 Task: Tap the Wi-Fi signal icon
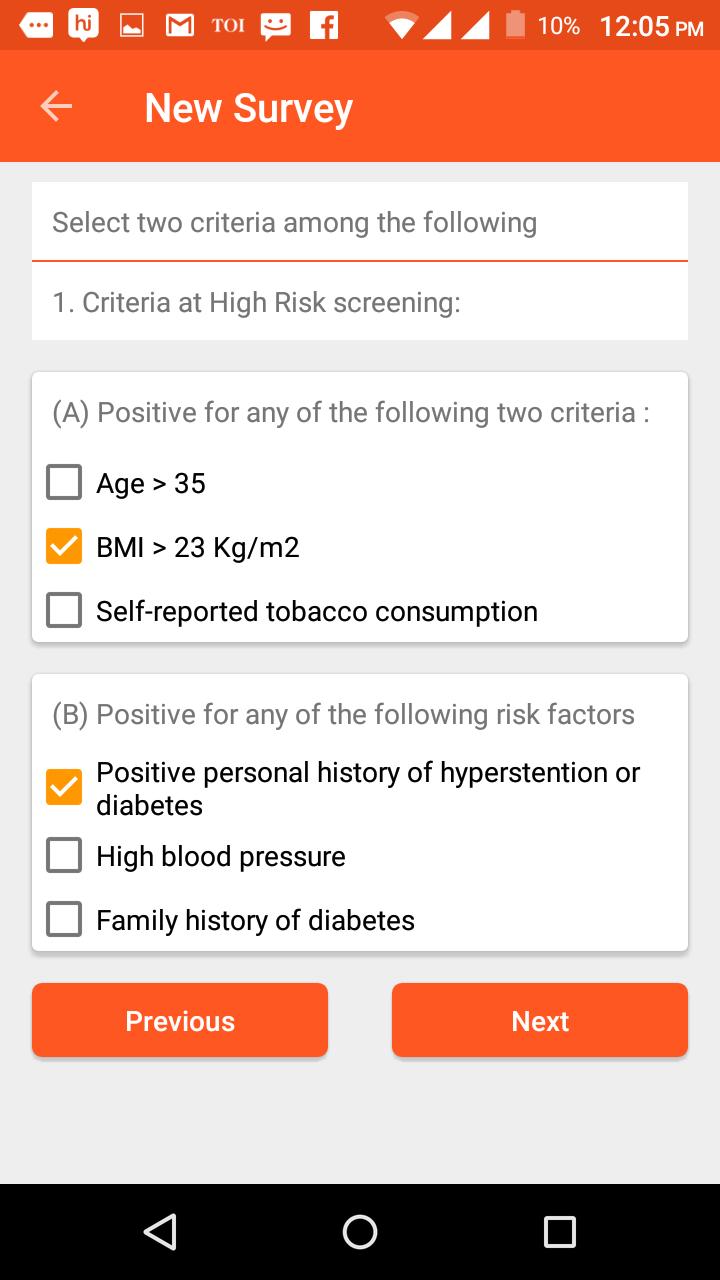[x=403, y=26]
